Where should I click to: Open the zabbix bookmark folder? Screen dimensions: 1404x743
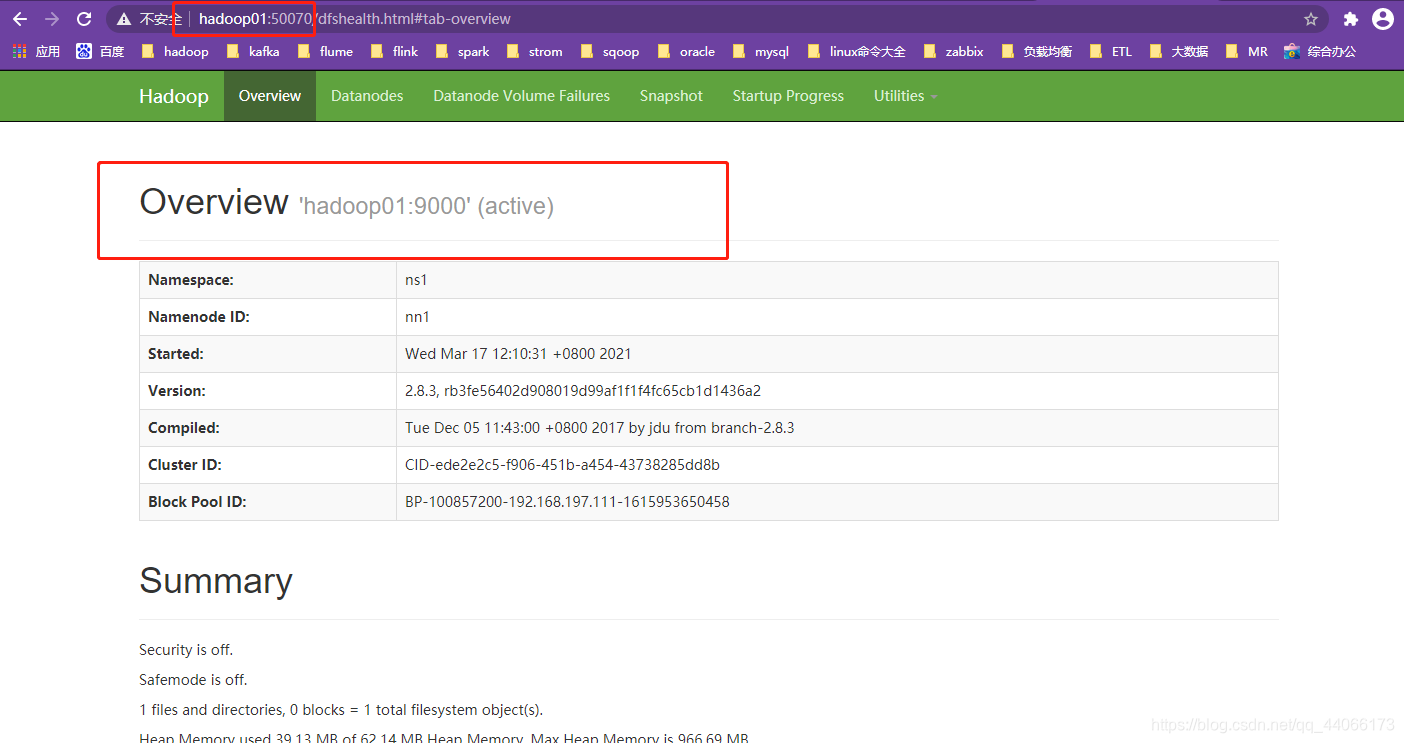954,51
